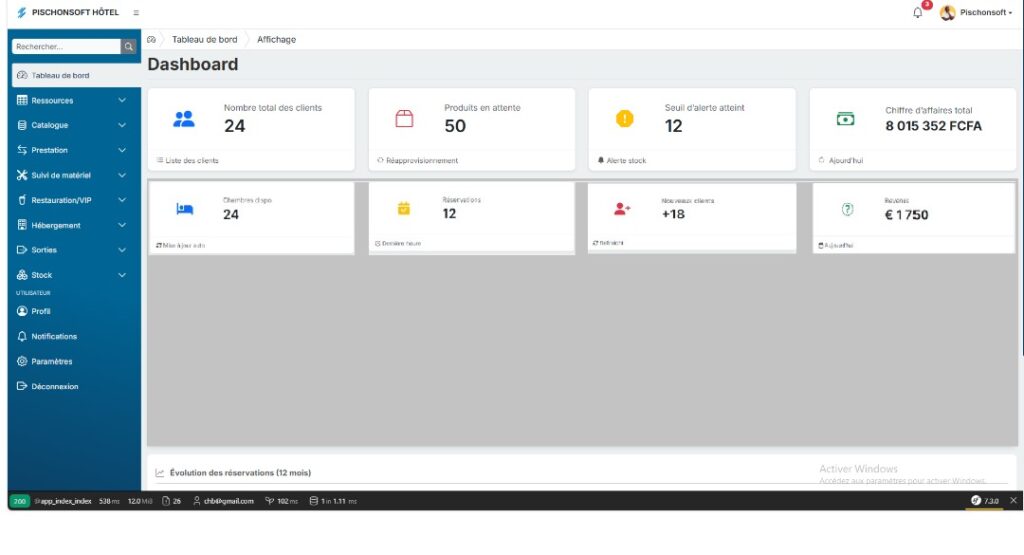Click the notification bell icon in header

[x=917, y=13]
